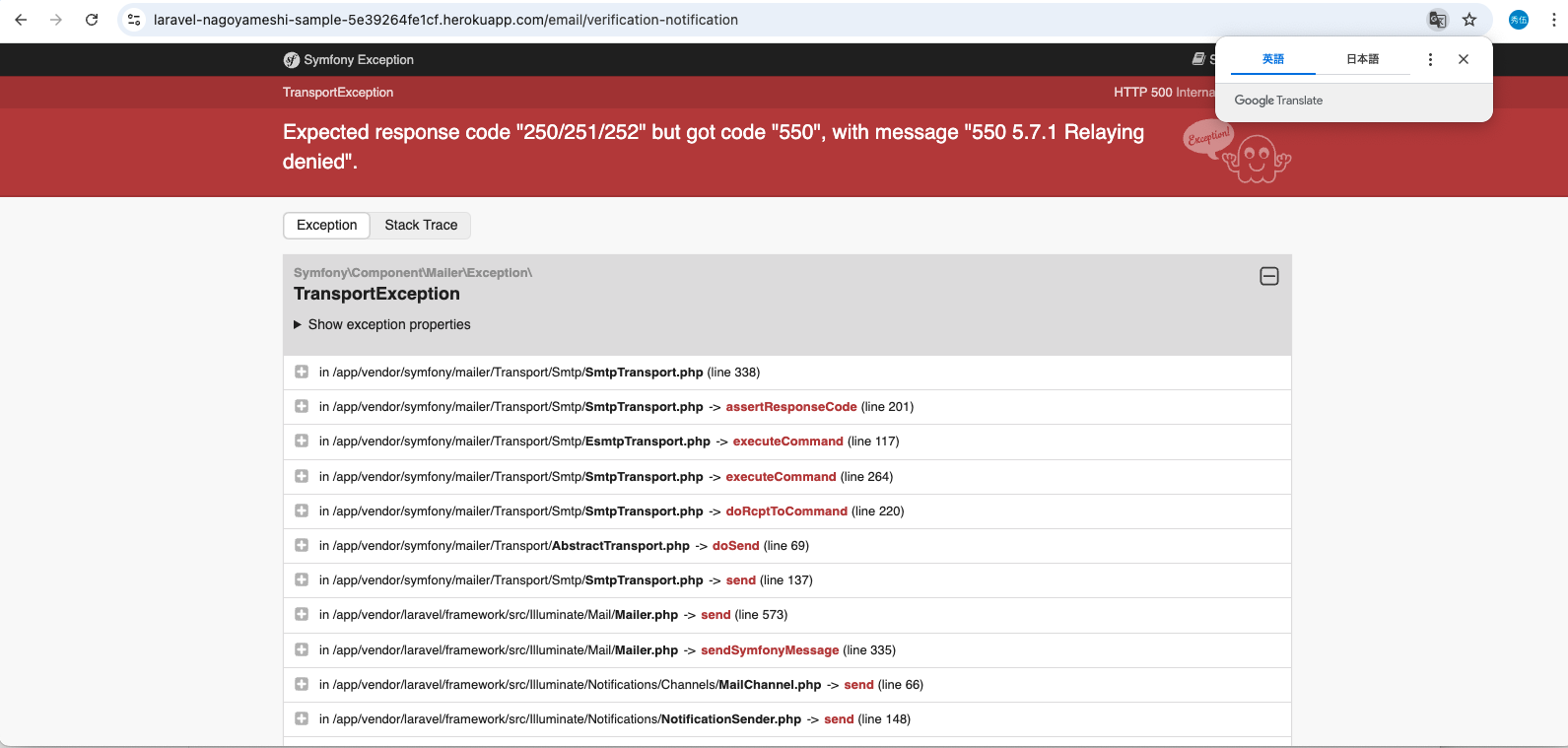The image size is (1568, 748).
Task: Expand the assertResponseCode line 201 trace
Action: pyautogui.click(x=302, y=407)
